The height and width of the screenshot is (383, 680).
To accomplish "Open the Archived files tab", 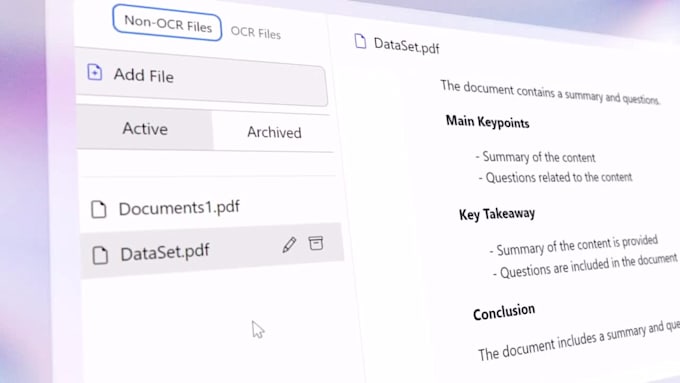I will (x=274, y=132).
